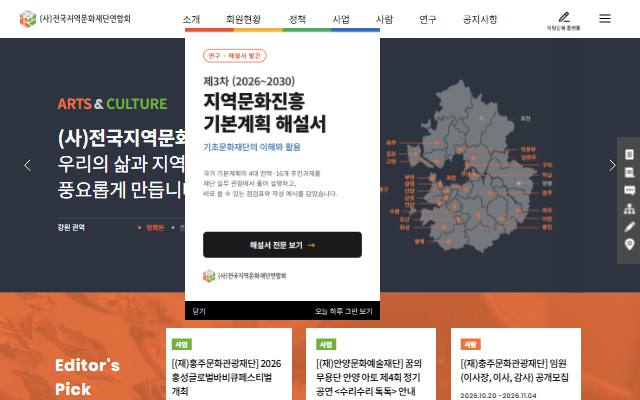The width and height of the screenshot is (640, 400).
Task: Click the organization chart icon in side menu
Action: click(x=629, y=208)
